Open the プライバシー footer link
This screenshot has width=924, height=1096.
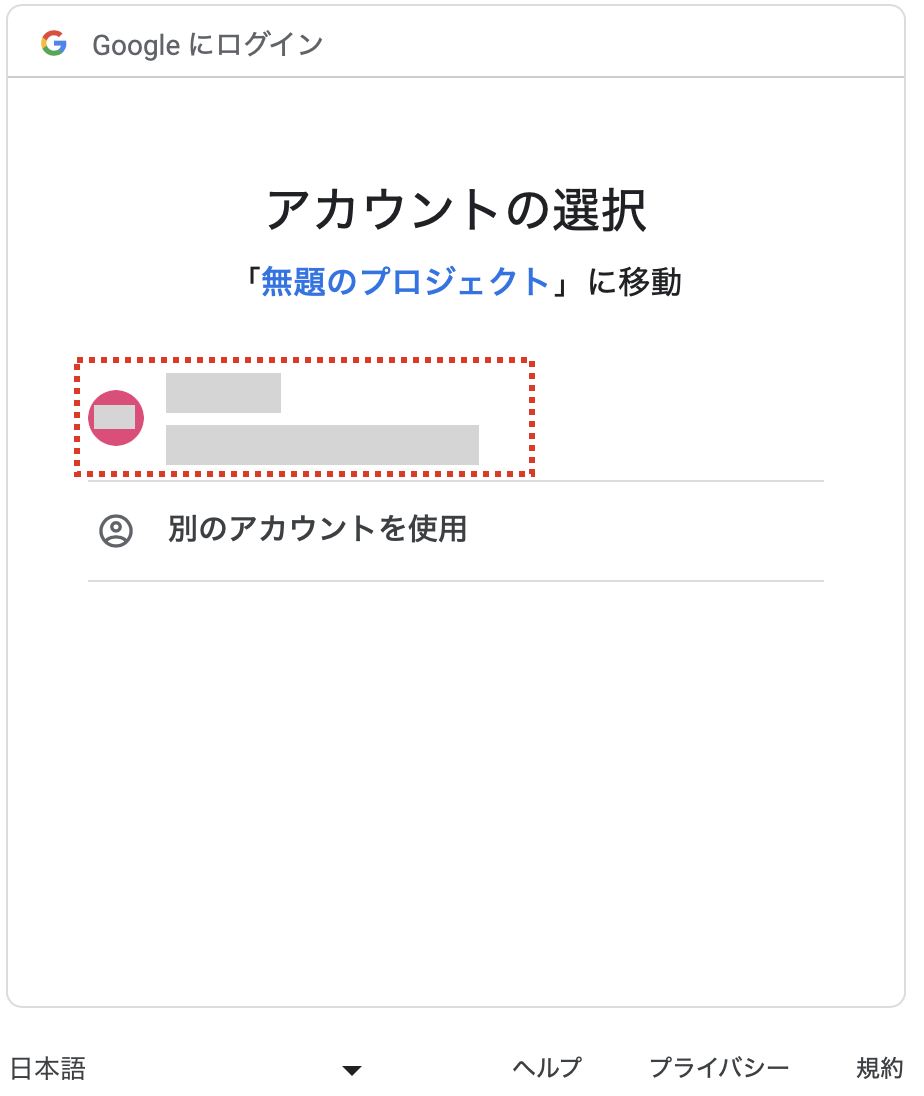click(719, 1068)
